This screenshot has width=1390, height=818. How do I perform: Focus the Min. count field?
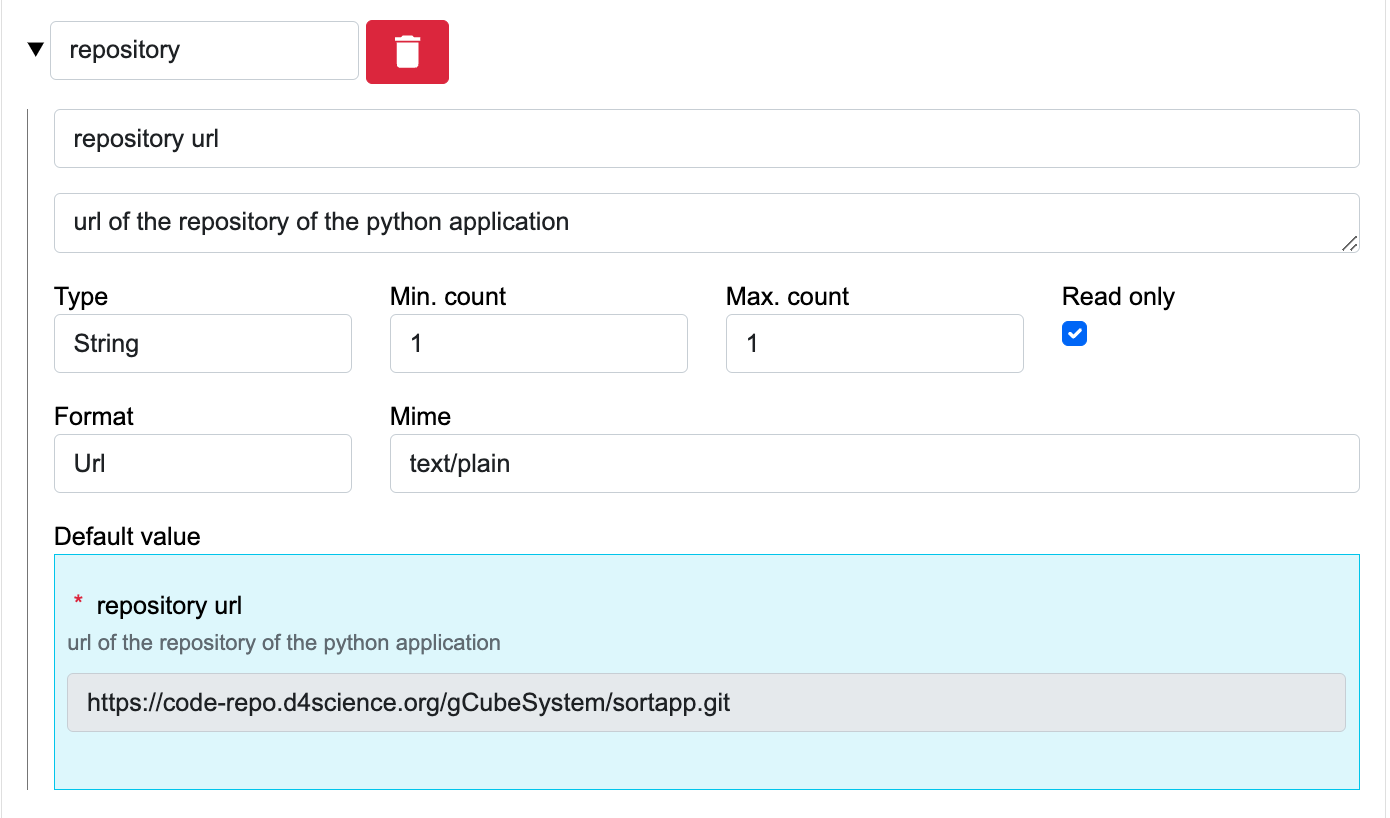click(539, 344)
